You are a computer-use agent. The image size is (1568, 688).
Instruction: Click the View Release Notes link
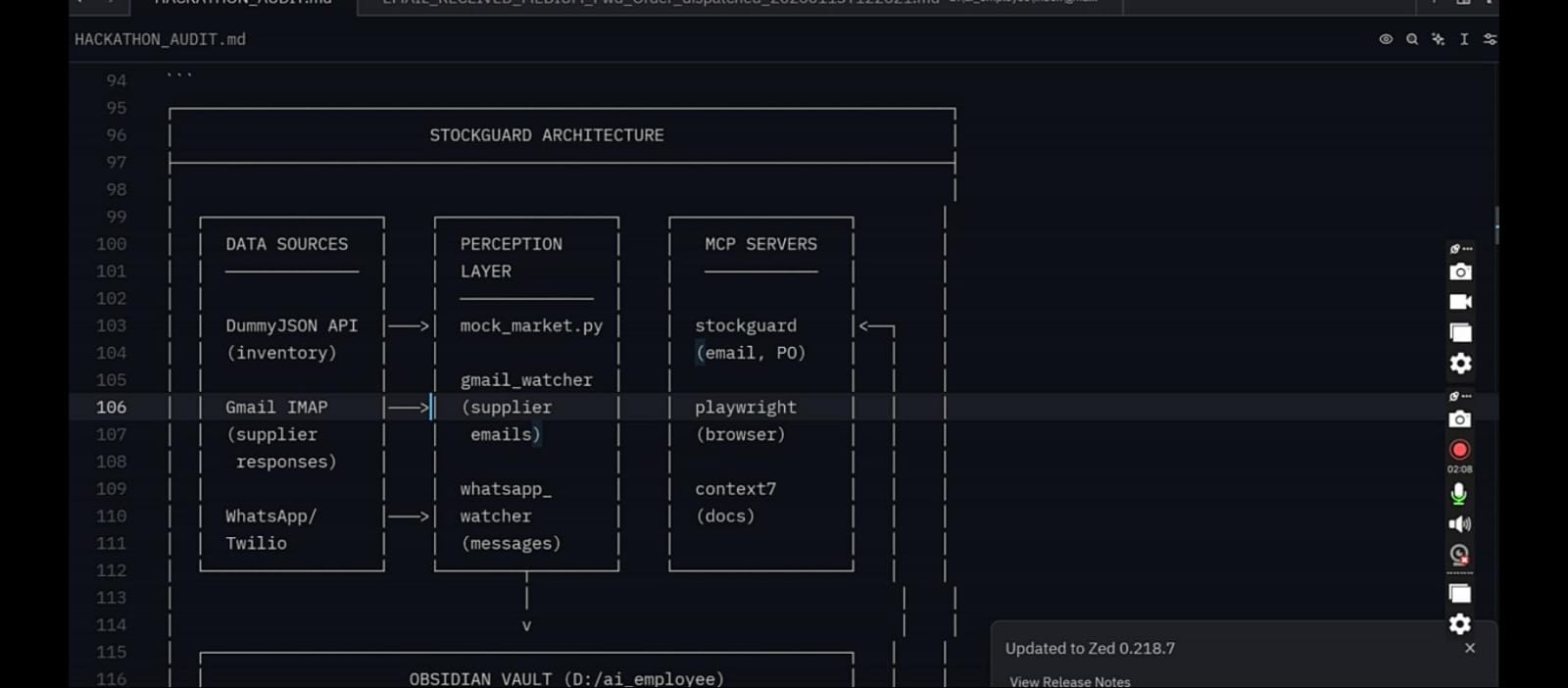[1069, 681]
